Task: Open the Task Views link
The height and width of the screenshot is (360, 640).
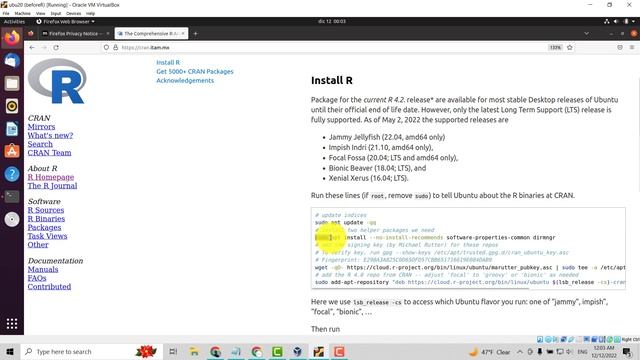Action: [47, 236]
